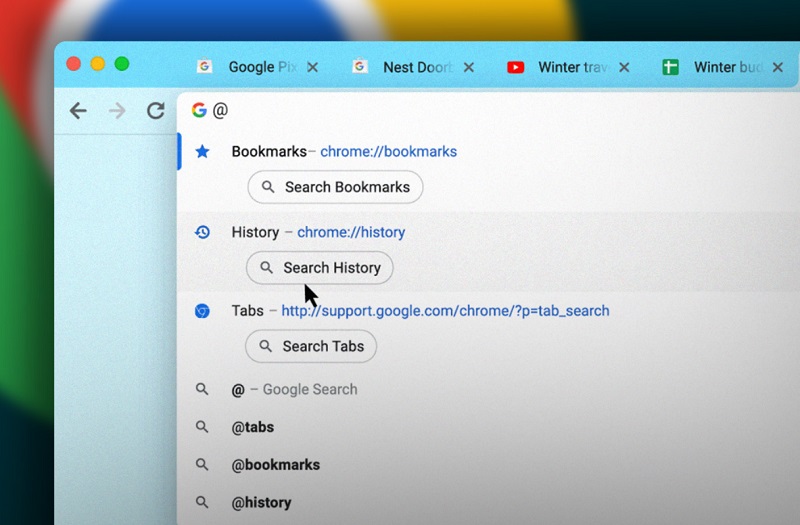The image size is (800, 525).
Task: Click the browser back arrow
Action: coord(78,111)
